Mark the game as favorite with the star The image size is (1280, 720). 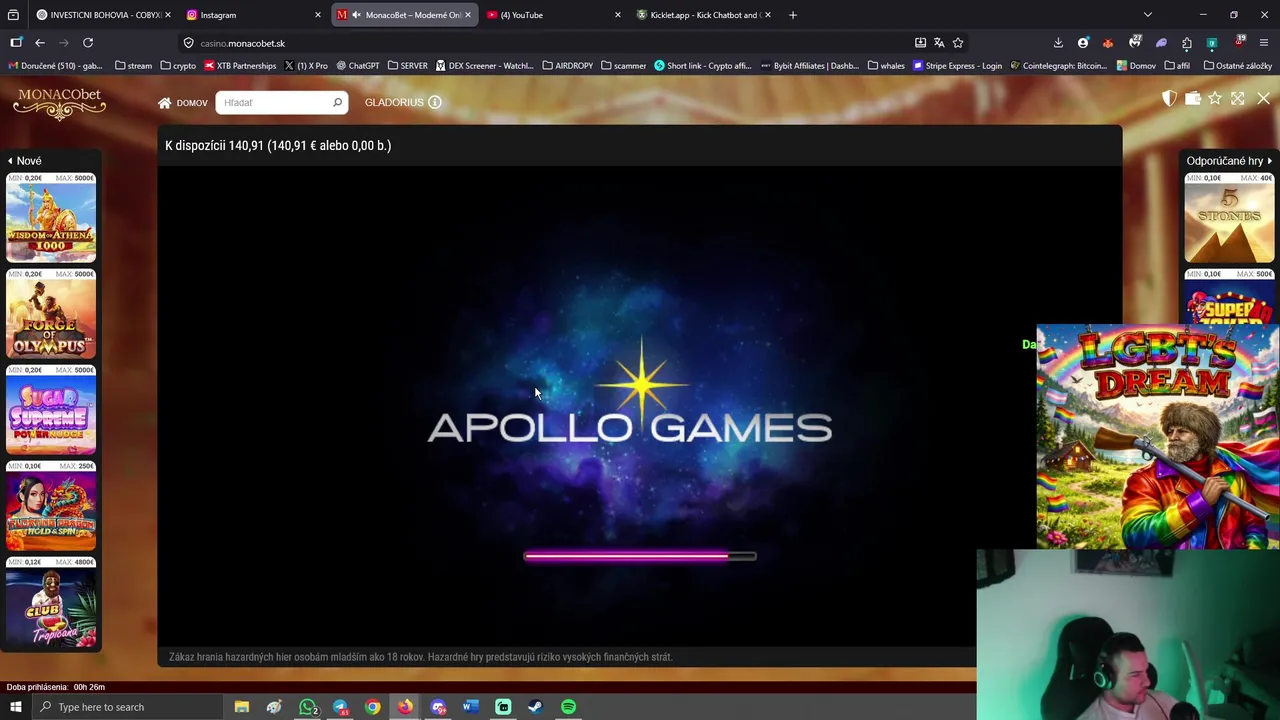(x=1215, y=98)
